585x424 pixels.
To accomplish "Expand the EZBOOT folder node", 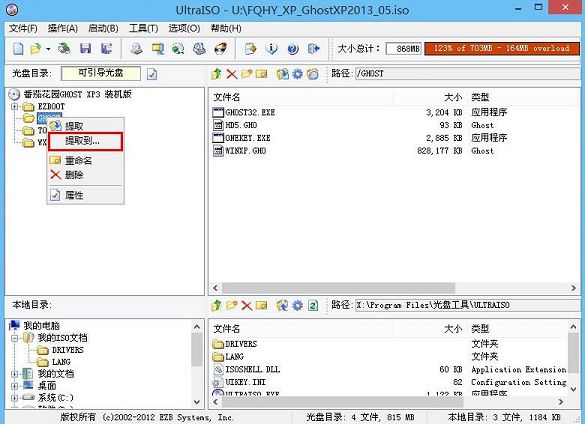I will coord(15,107).
